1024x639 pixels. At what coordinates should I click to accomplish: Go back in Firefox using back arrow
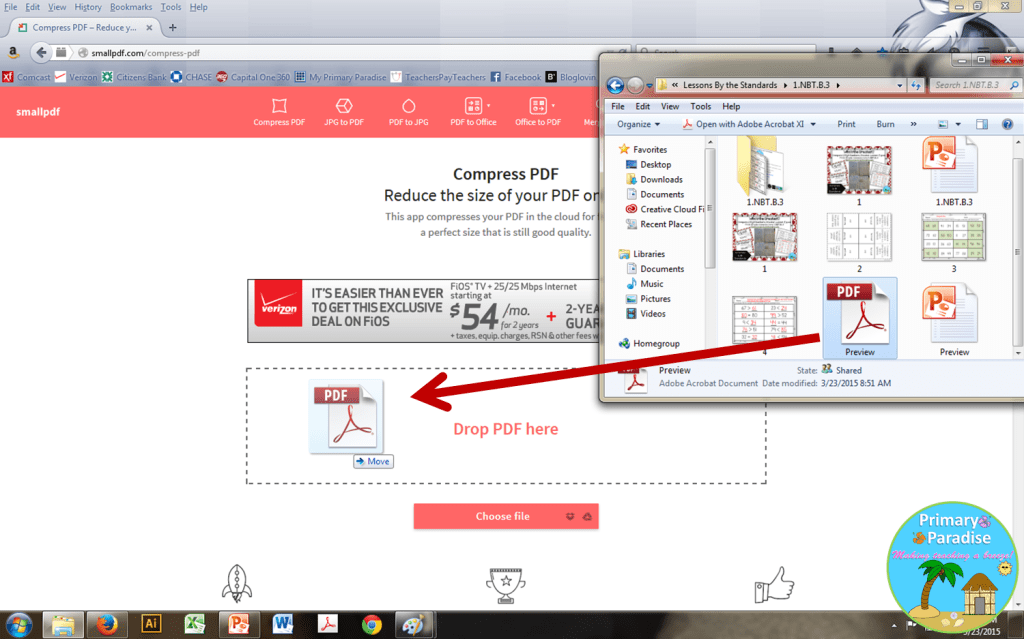(x=41, y=52)
